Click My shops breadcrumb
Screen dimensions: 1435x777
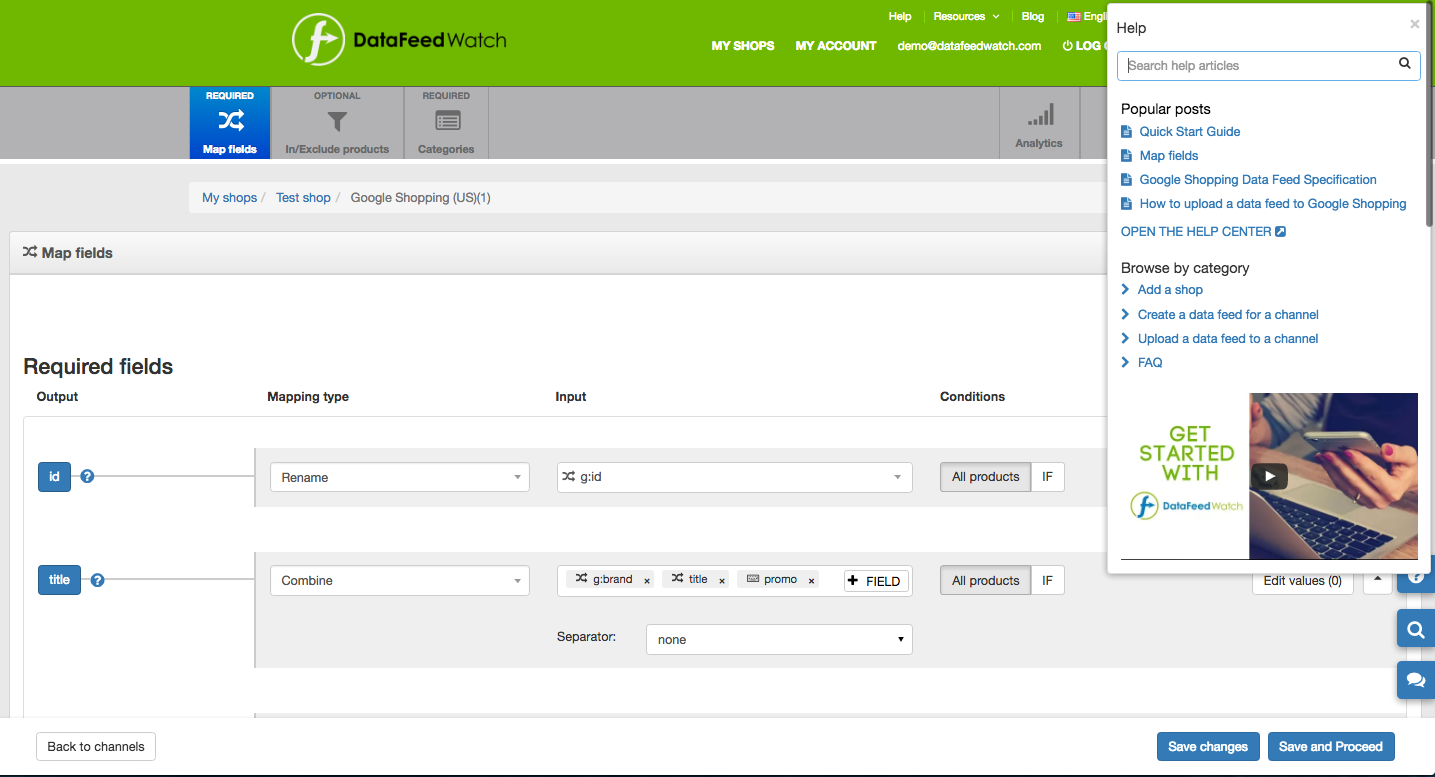coord(229,198)
